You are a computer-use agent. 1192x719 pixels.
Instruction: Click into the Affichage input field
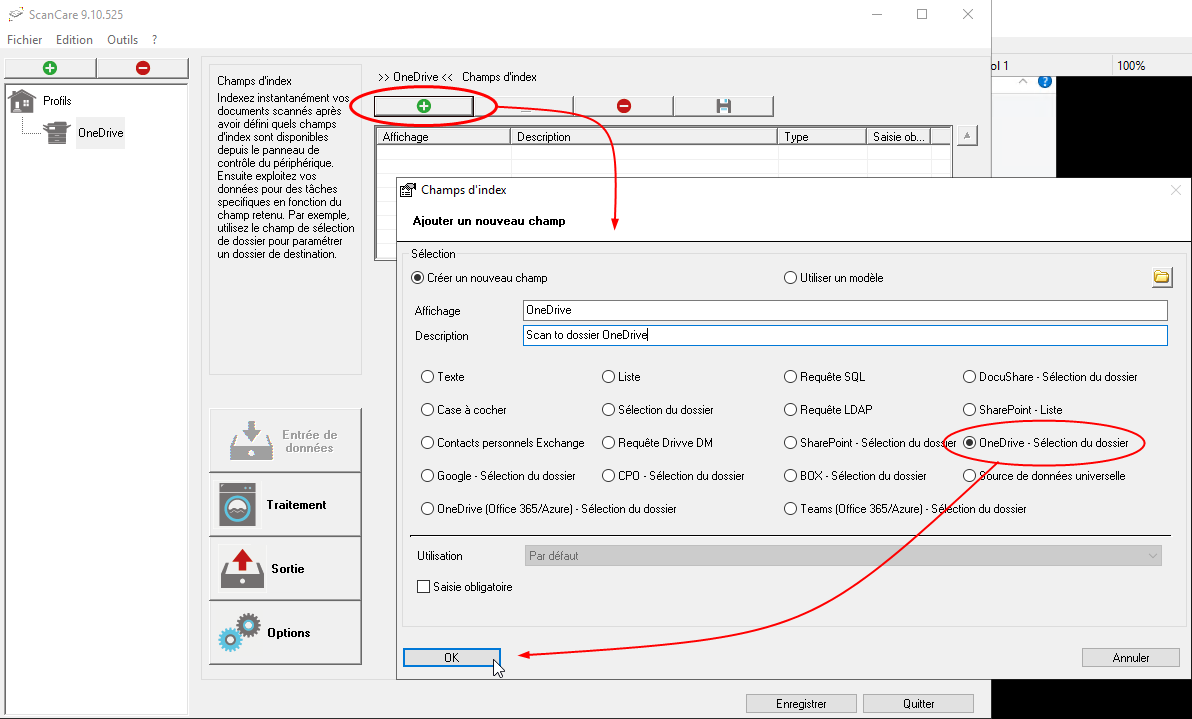click(845, 310)
